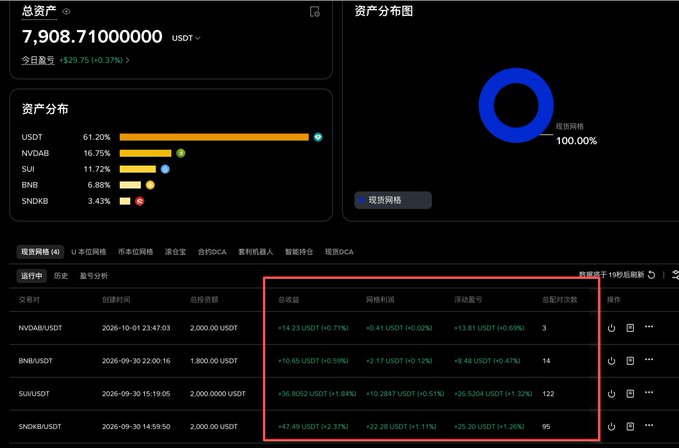
Task: Open more options for NVDAB/USDT row
Action: click(x=649, y=327)
